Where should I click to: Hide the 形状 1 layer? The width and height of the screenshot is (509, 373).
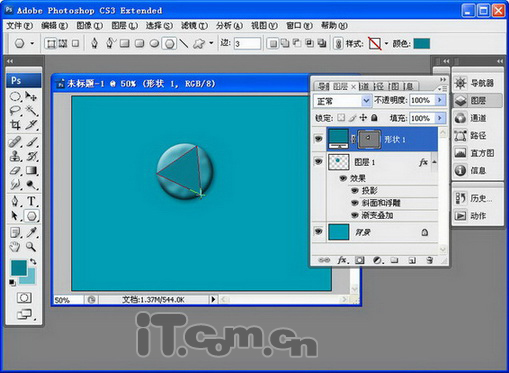(x=319, y=139)
